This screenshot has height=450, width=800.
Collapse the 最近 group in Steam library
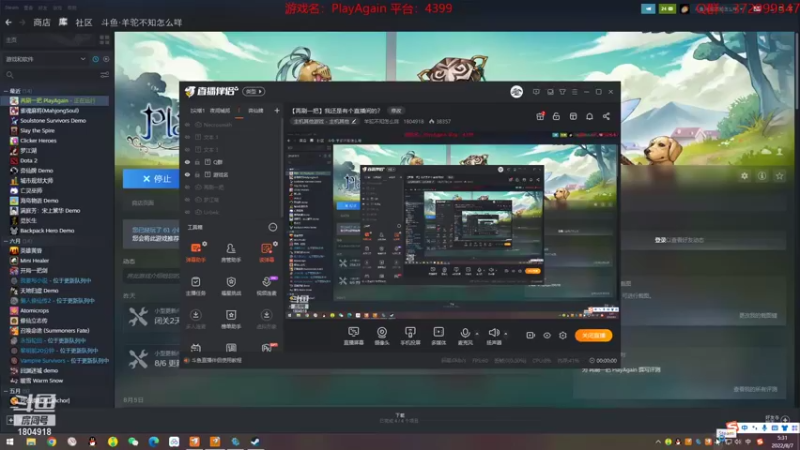6,91
